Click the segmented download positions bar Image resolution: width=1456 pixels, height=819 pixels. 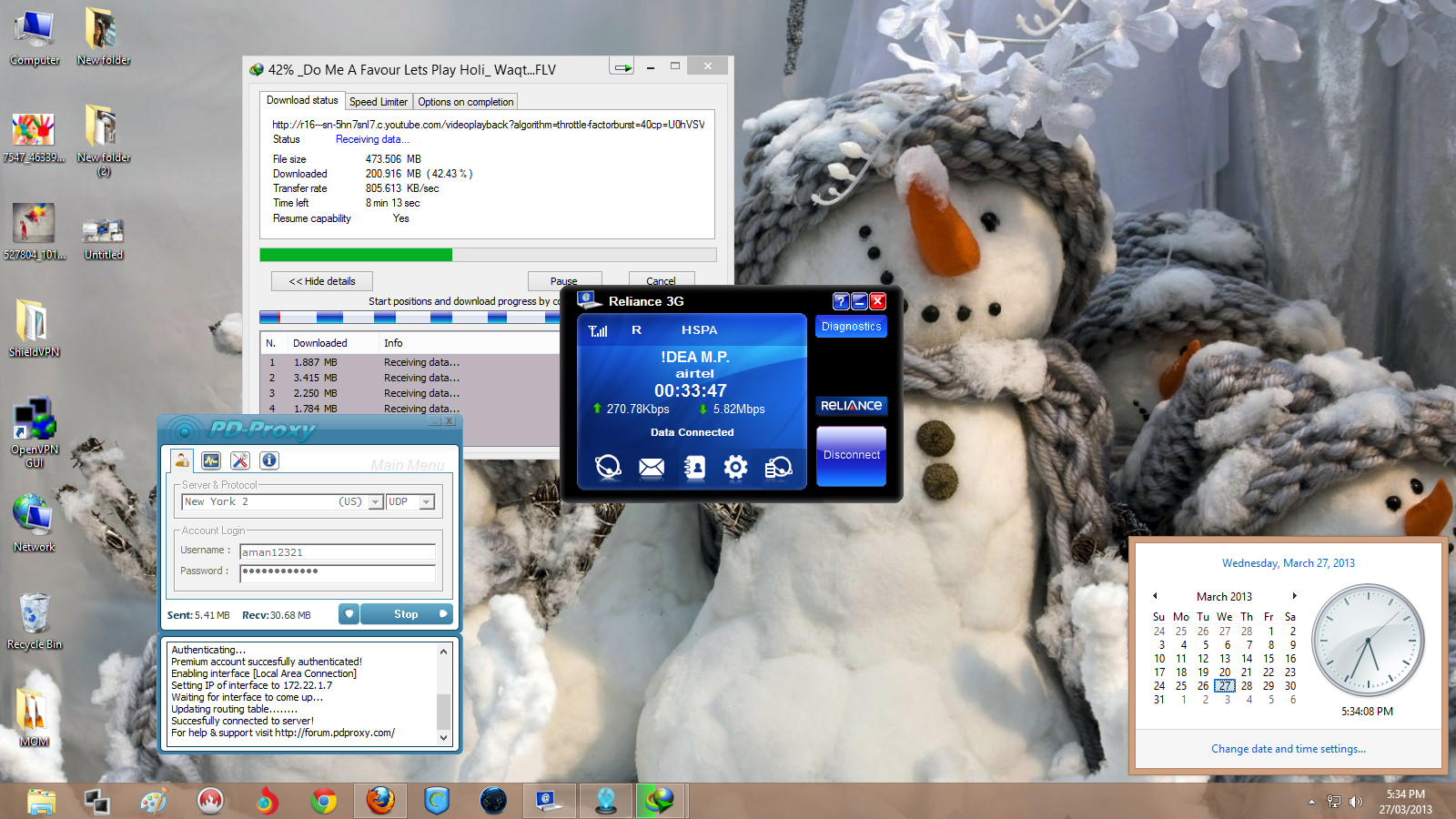pos(409,318)
